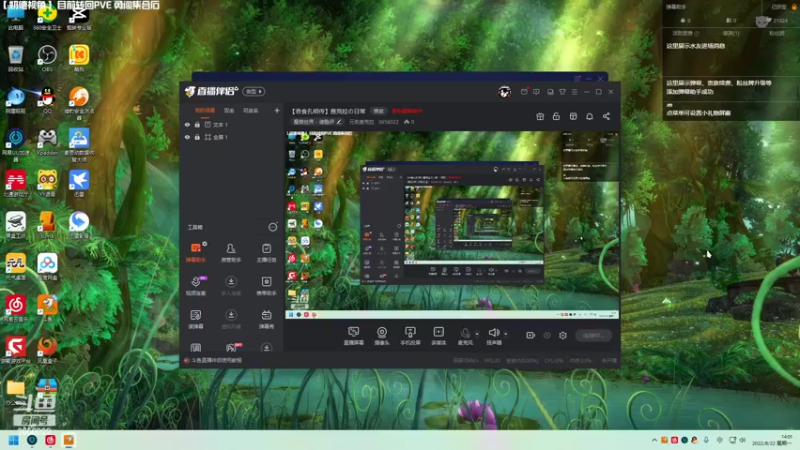Select the 文本 1 source row
The image size is (800, 450).
[232, 124]
